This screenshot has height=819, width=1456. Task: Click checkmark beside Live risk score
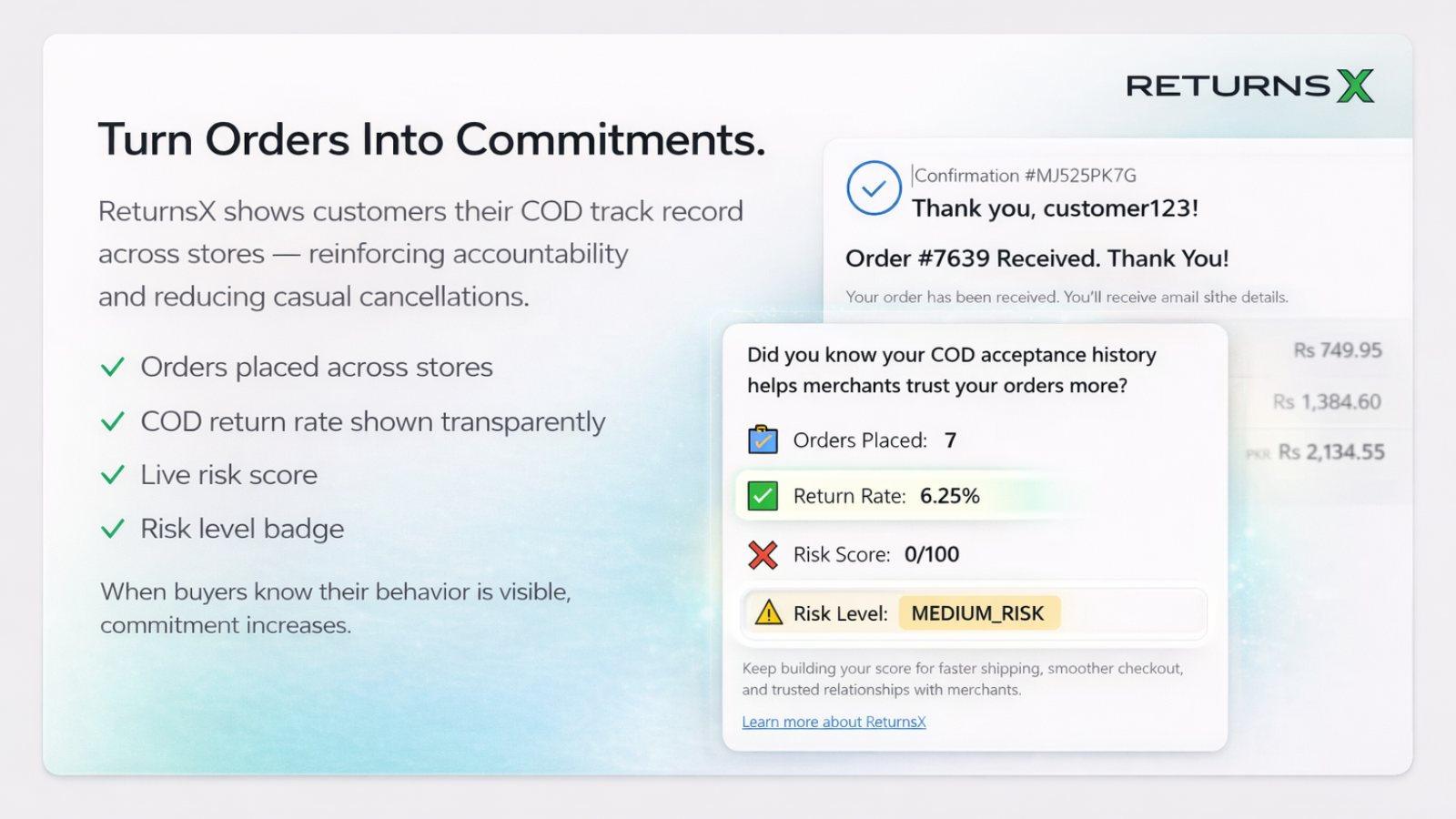[x=113, y=475]
